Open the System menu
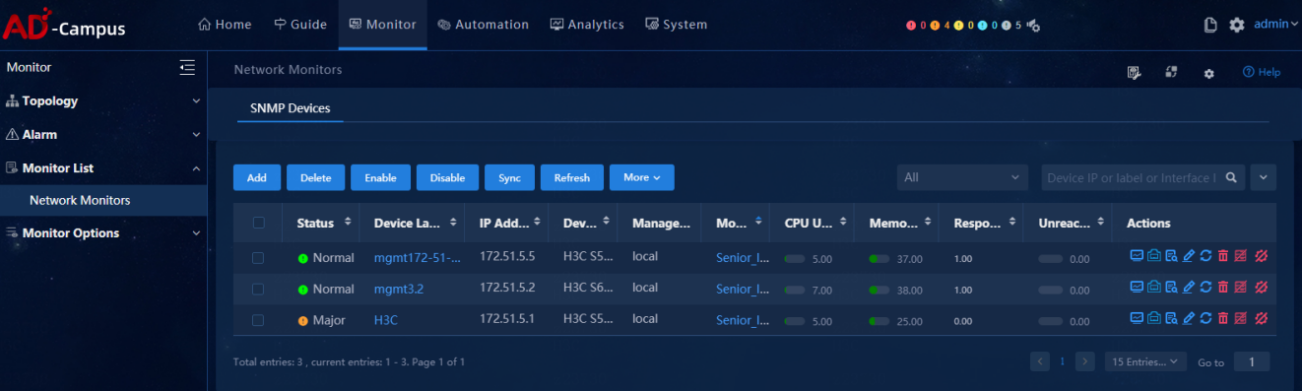Screen dimensions: 1302x391 [676, 24]
